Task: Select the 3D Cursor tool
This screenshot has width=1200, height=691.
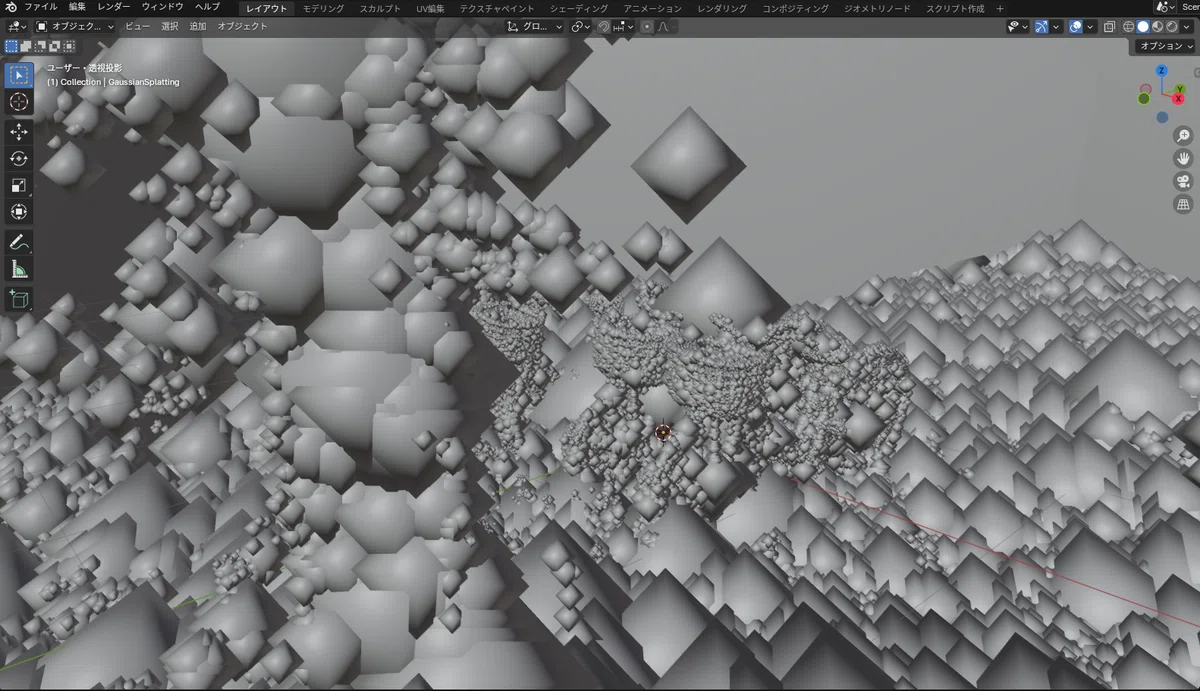Action: click(19, 102)
